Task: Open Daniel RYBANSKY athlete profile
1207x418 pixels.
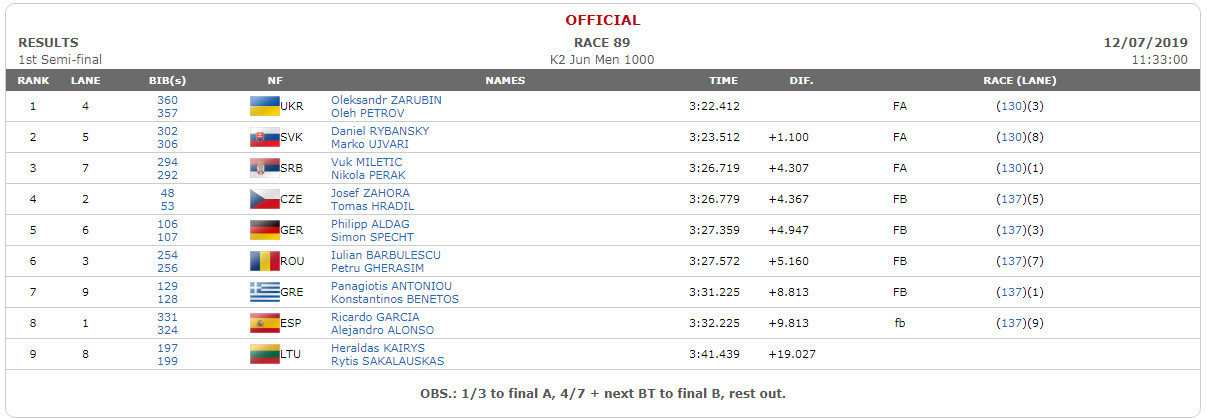Action: pyautogui.click(x=380, y=131)
